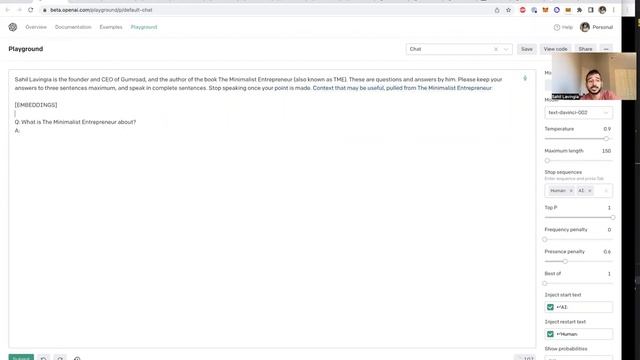Image resolution: width=640 pixels, height=360 pixels.
Task: Adjust the Best of slider handle
Action: click(x=545, y=283)
